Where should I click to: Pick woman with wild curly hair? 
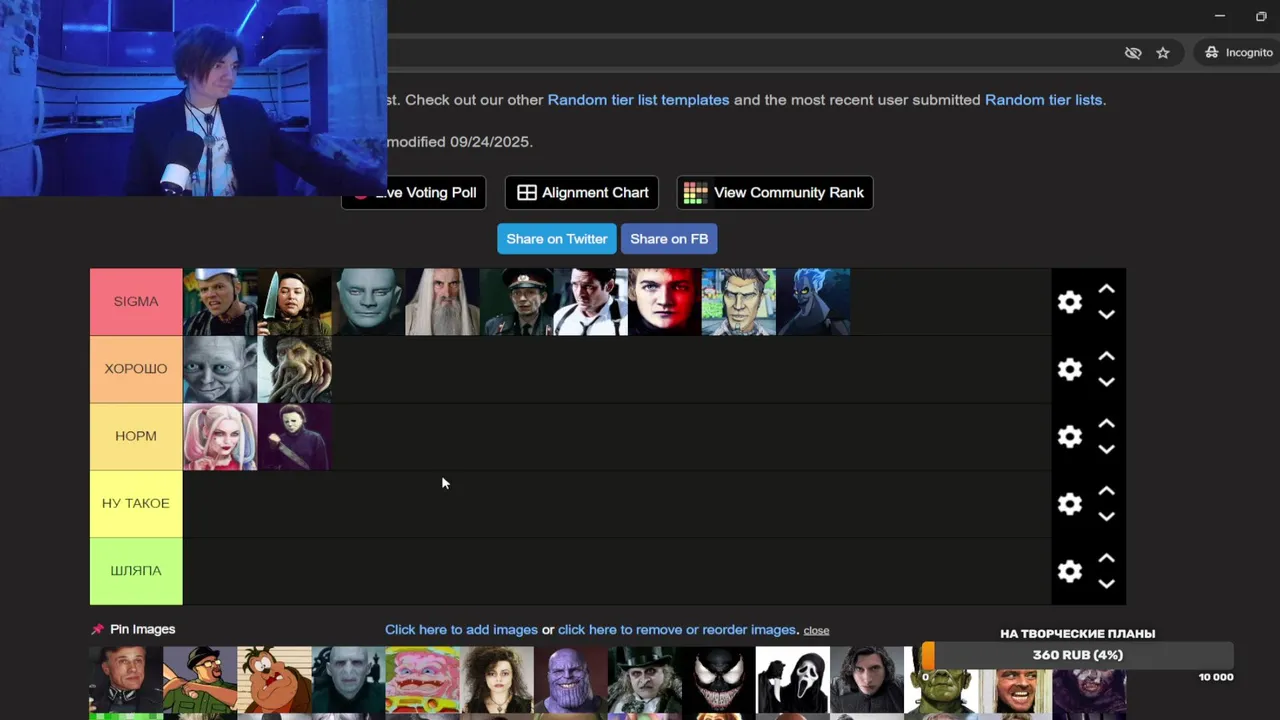coord(496,679)
